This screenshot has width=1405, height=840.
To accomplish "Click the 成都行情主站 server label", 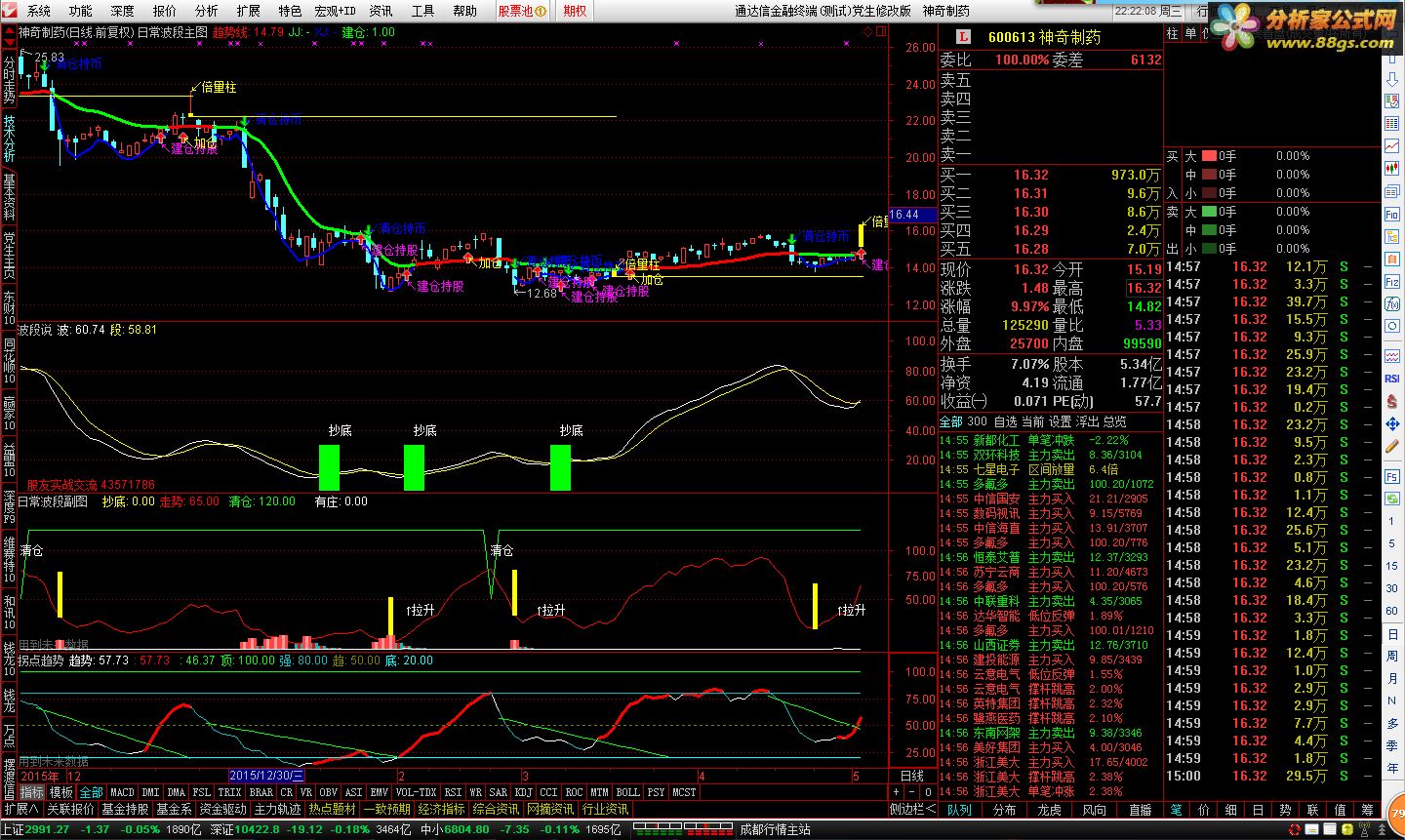I will click(x=776, y=829).
